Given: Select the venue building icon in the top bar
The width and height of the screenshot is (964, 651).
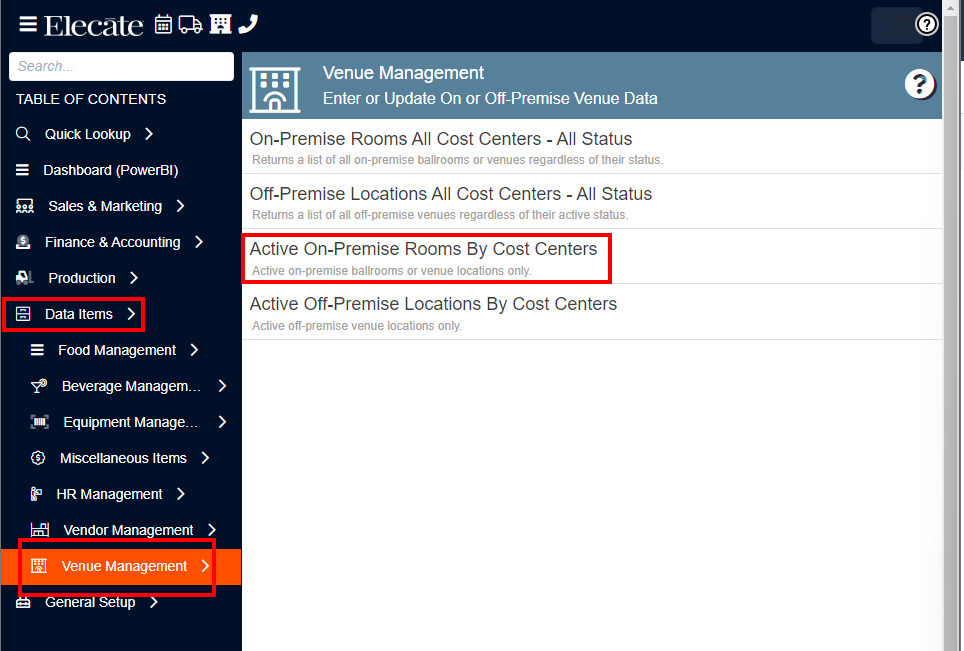Looking at the screenshot, I should 219,24.
